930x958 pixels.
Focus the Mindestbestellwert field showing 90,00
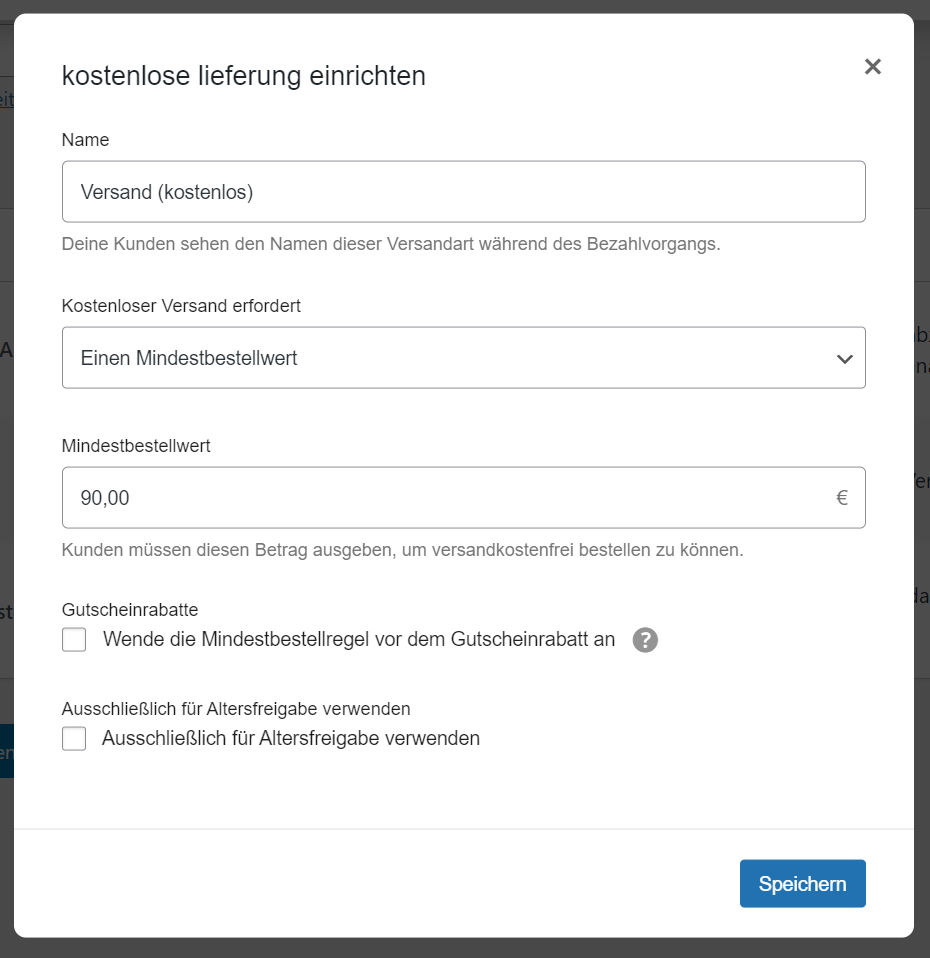(x=440, y=498)
